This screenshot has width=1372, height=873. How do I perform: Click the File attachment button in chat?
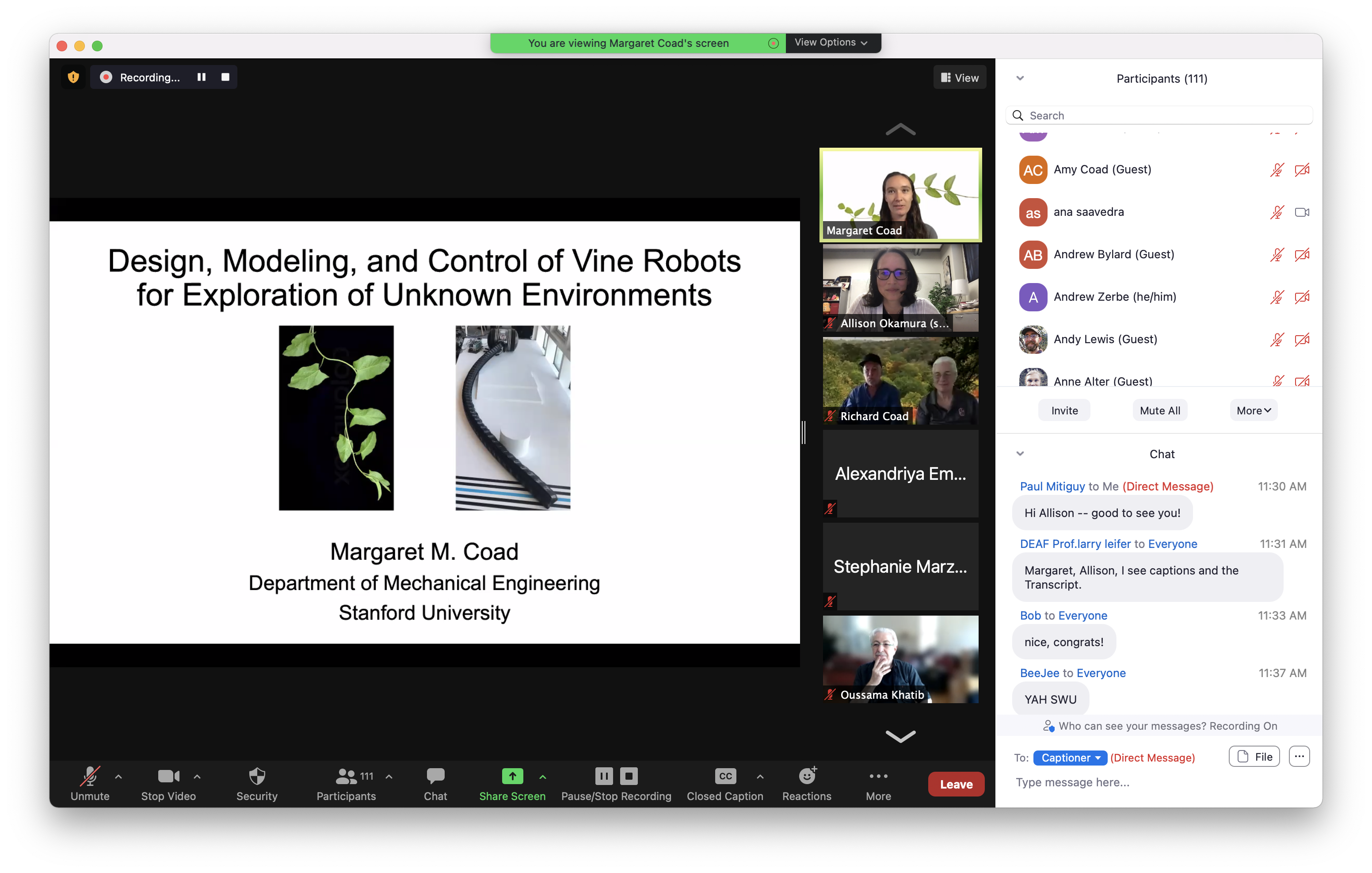(x=1254, y=757)
